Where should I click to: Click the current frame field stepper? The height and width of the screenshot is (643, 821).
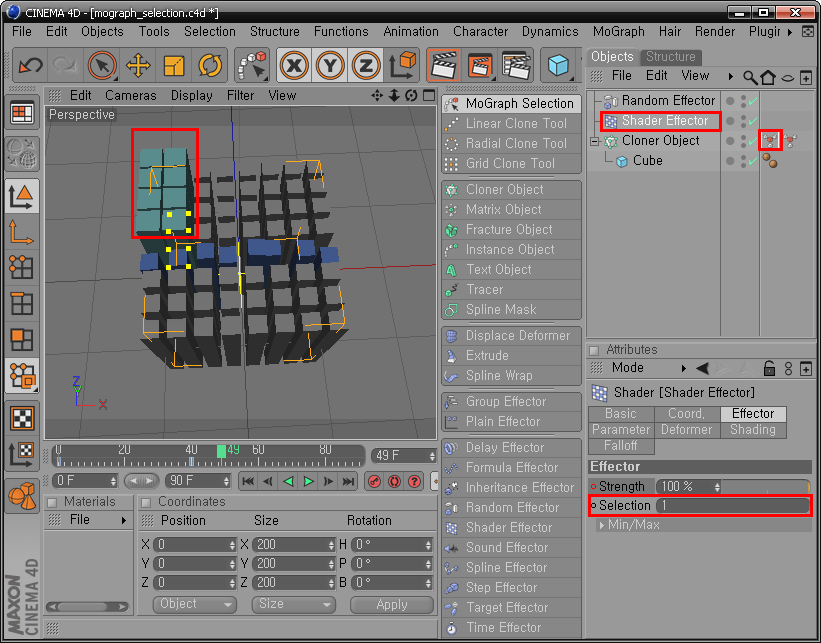432,456
